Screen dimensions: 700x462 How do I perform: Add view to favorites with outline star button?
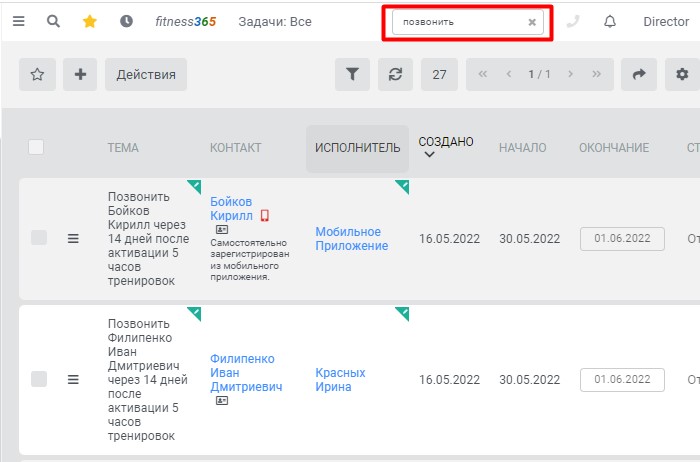[x=38, y=75]
